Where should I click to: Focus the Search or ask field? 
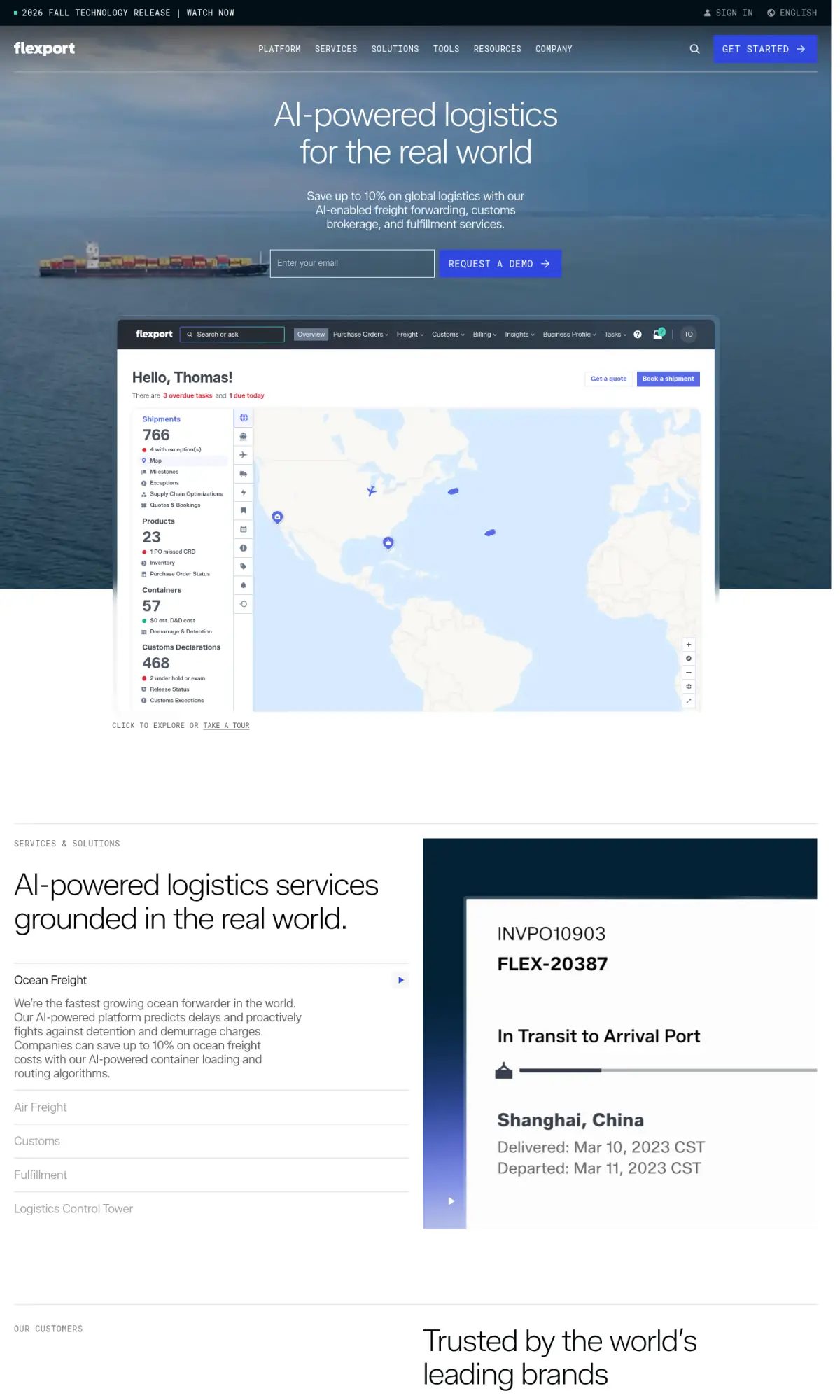click(x=232, y=335)
